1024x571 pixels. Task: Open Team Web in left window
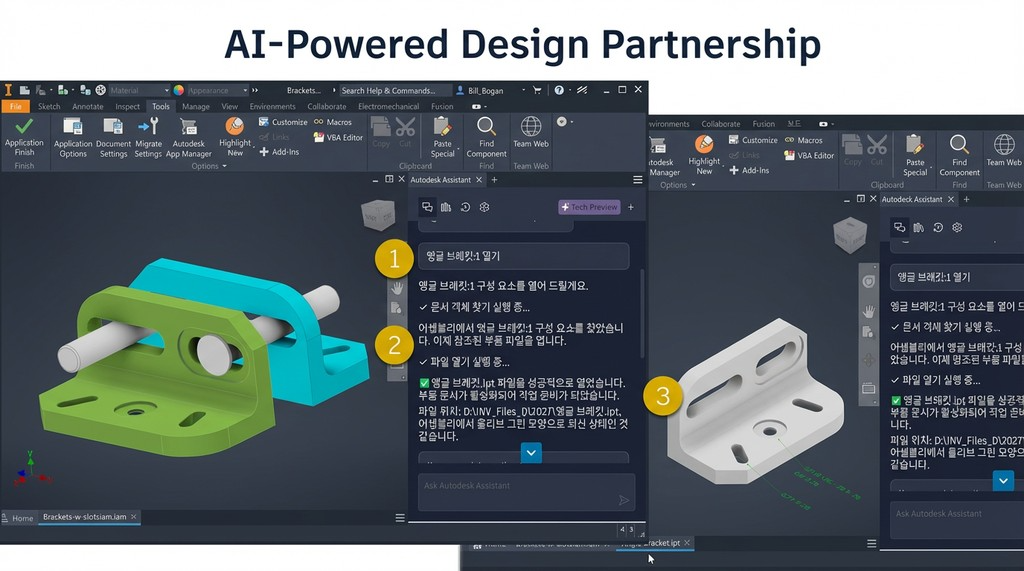(x=531, y=132)
